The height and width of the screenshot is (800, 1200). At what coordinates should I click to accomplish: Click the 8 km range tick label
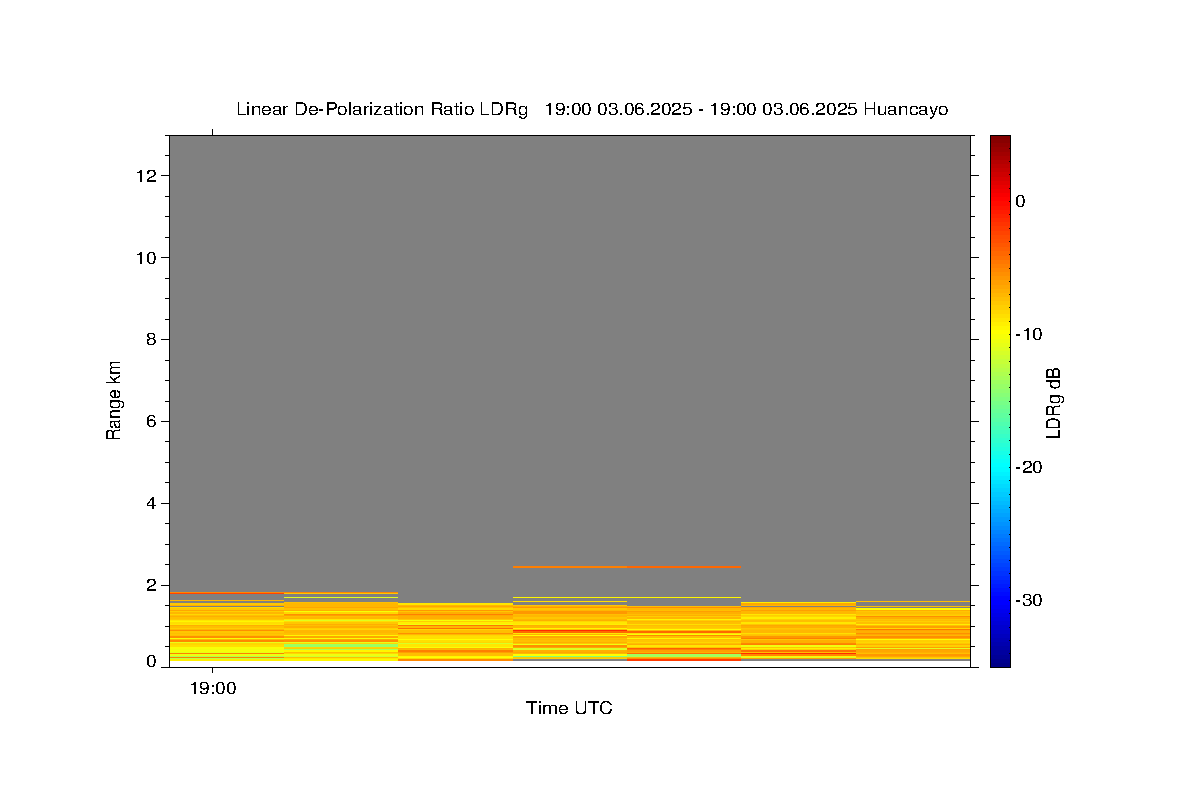(153, 340)
